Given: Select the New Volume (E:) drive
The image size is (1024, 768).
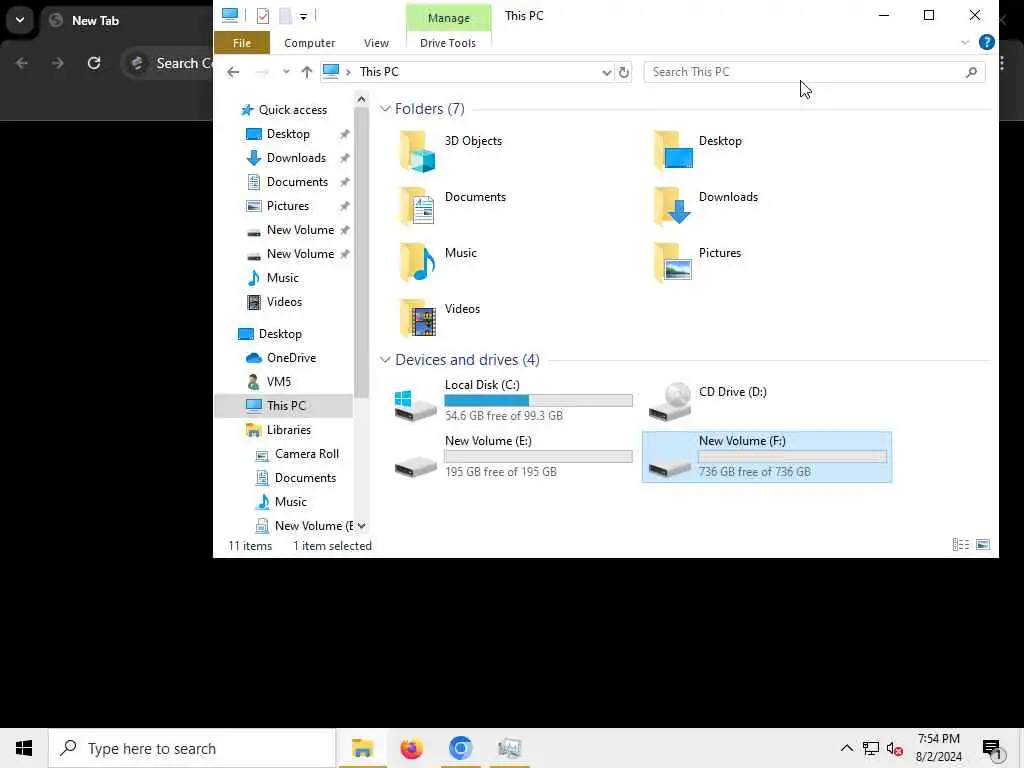Looking at the screenshot, I should (x=514, y=457).
